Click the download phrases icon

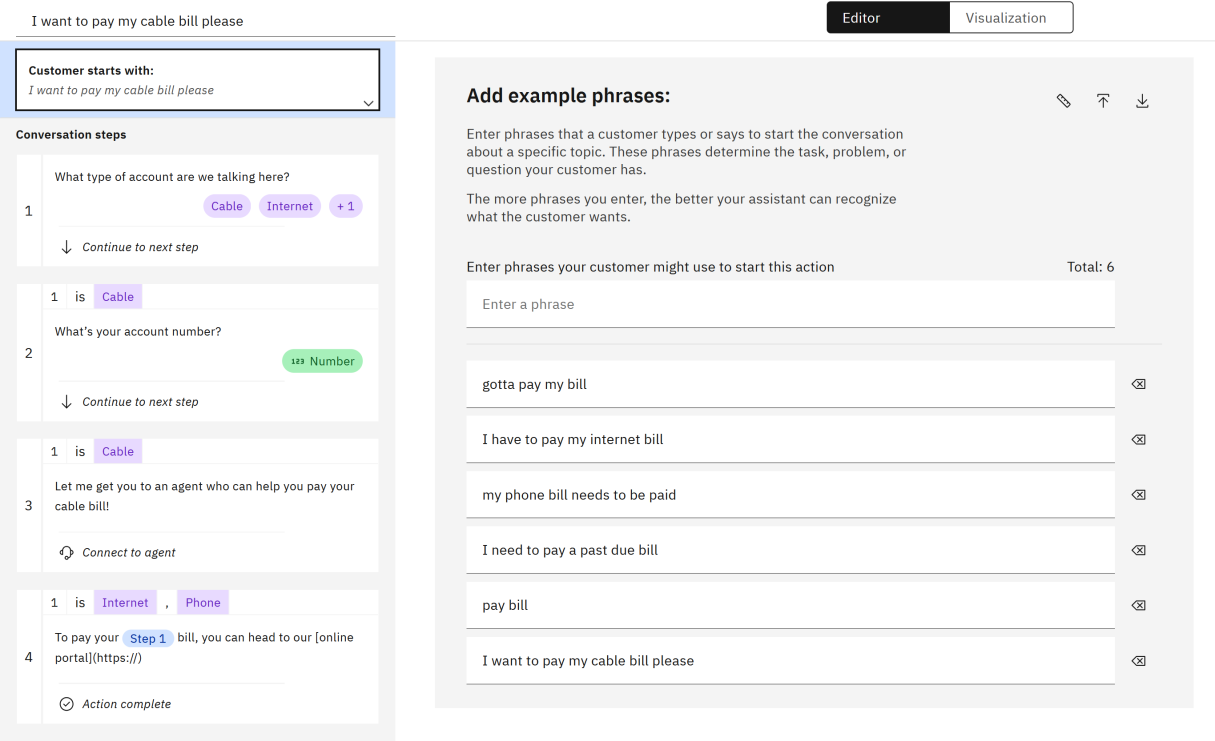(1142, 101)
